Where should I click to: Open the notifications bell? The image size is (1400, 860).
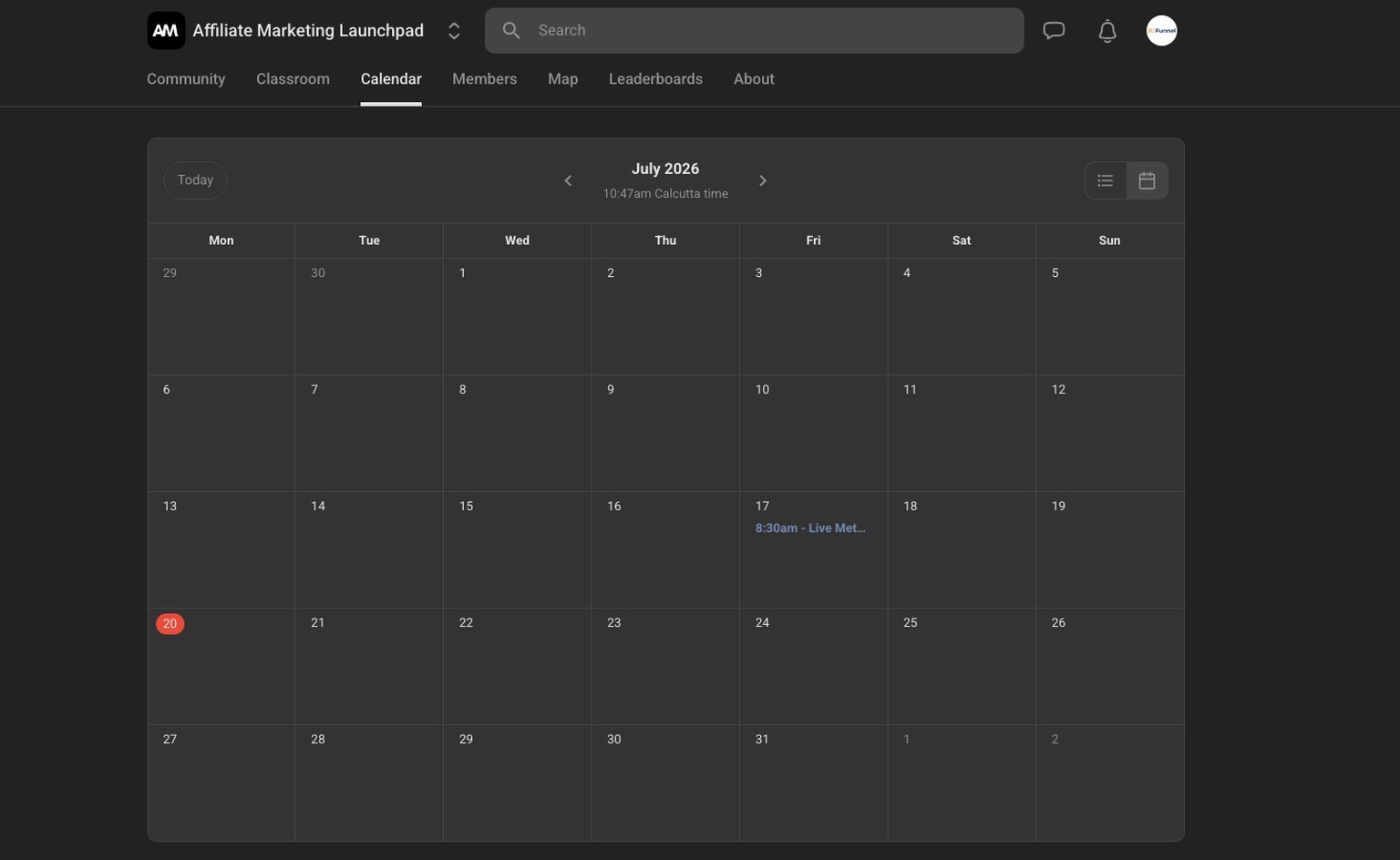pos(1107,31)
